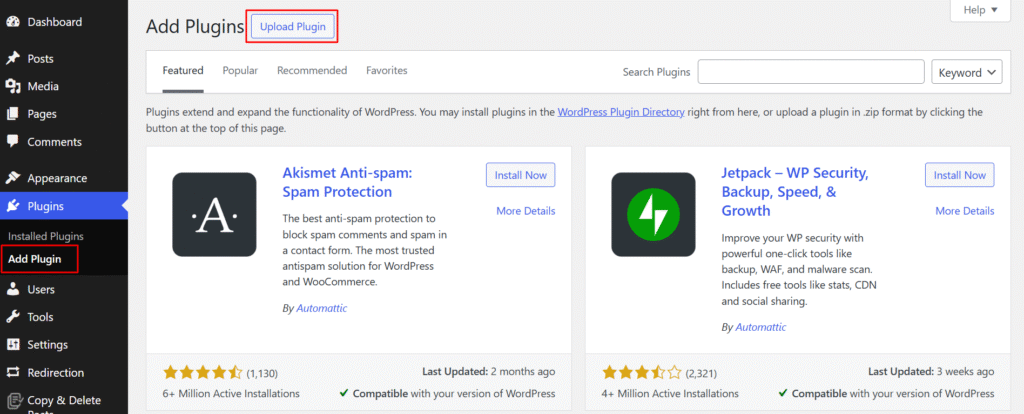Install Jetpack with Install Now button
This screenshot has height=414, width=1024.
click(x=960, y=175)
